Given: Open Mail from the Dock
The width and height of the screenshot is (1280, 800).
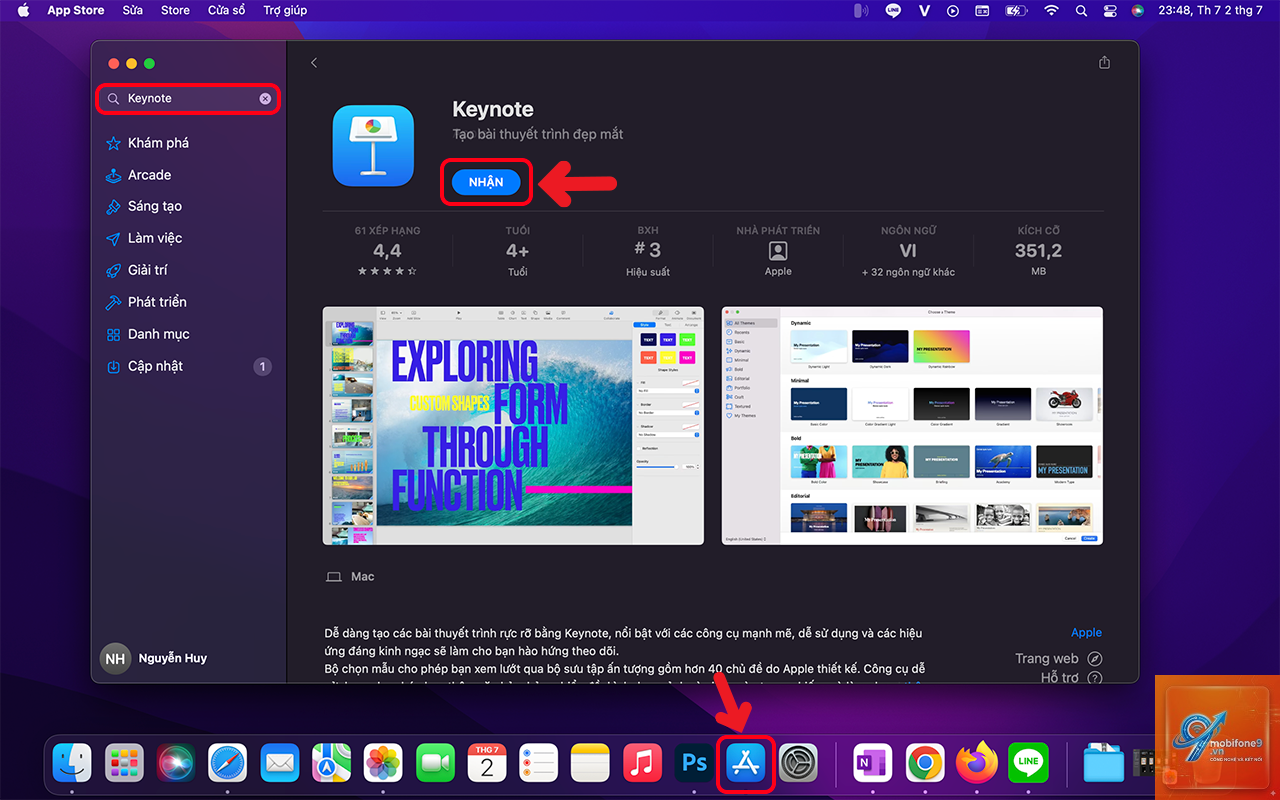Looking at the screenshot, I should coord(280,764).
